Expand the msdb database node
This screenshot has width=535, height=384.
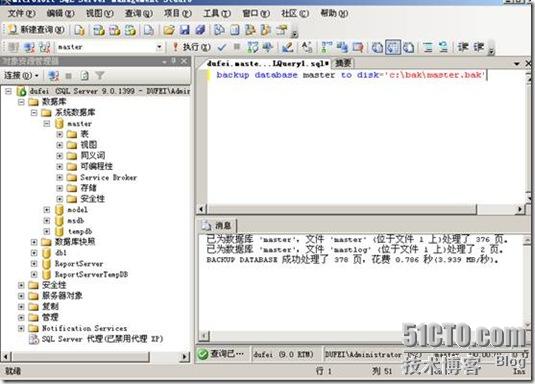pos(47,221)
